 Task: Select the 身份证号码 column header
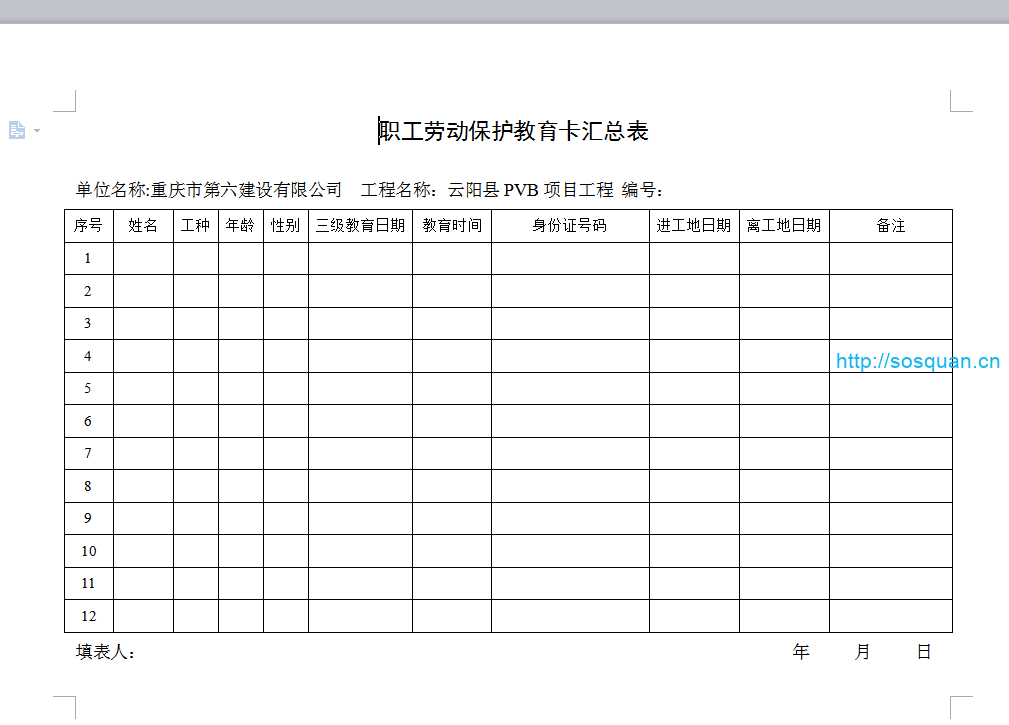pos(569,226)
